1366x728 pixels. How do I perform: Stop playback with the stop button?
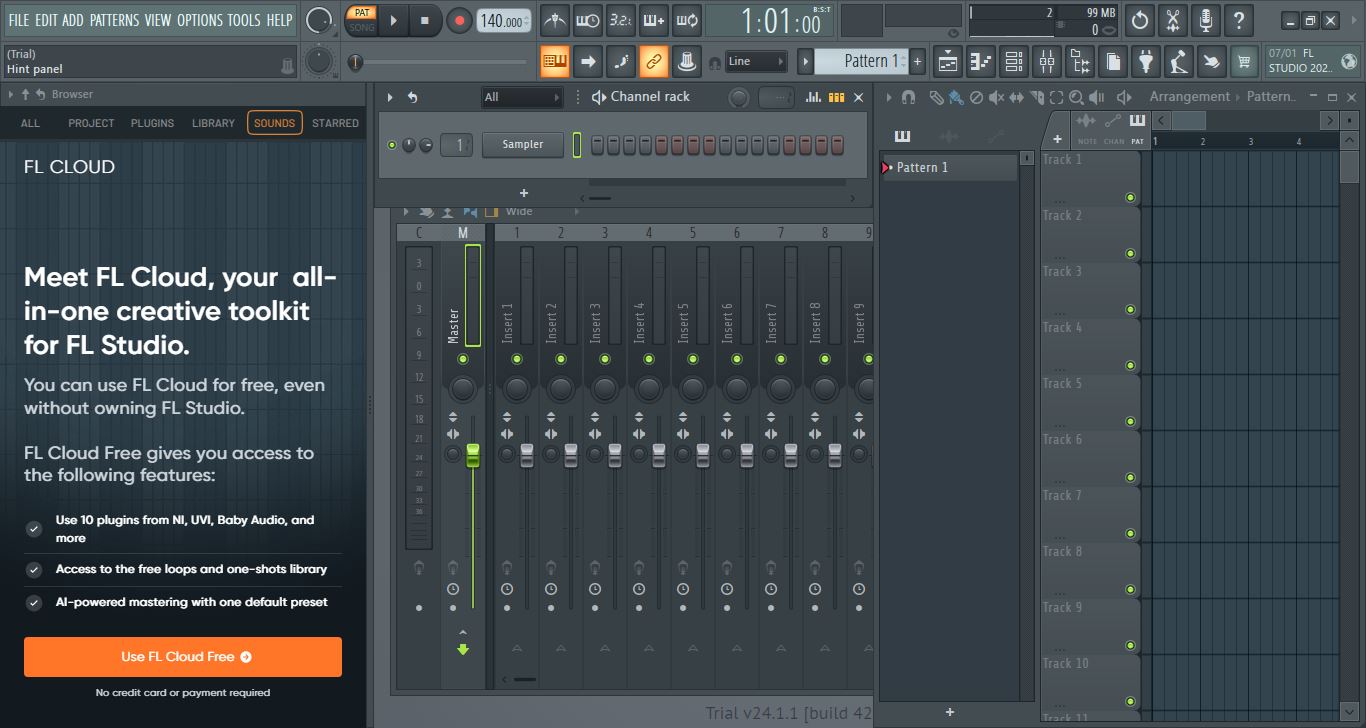click(425, 20)
